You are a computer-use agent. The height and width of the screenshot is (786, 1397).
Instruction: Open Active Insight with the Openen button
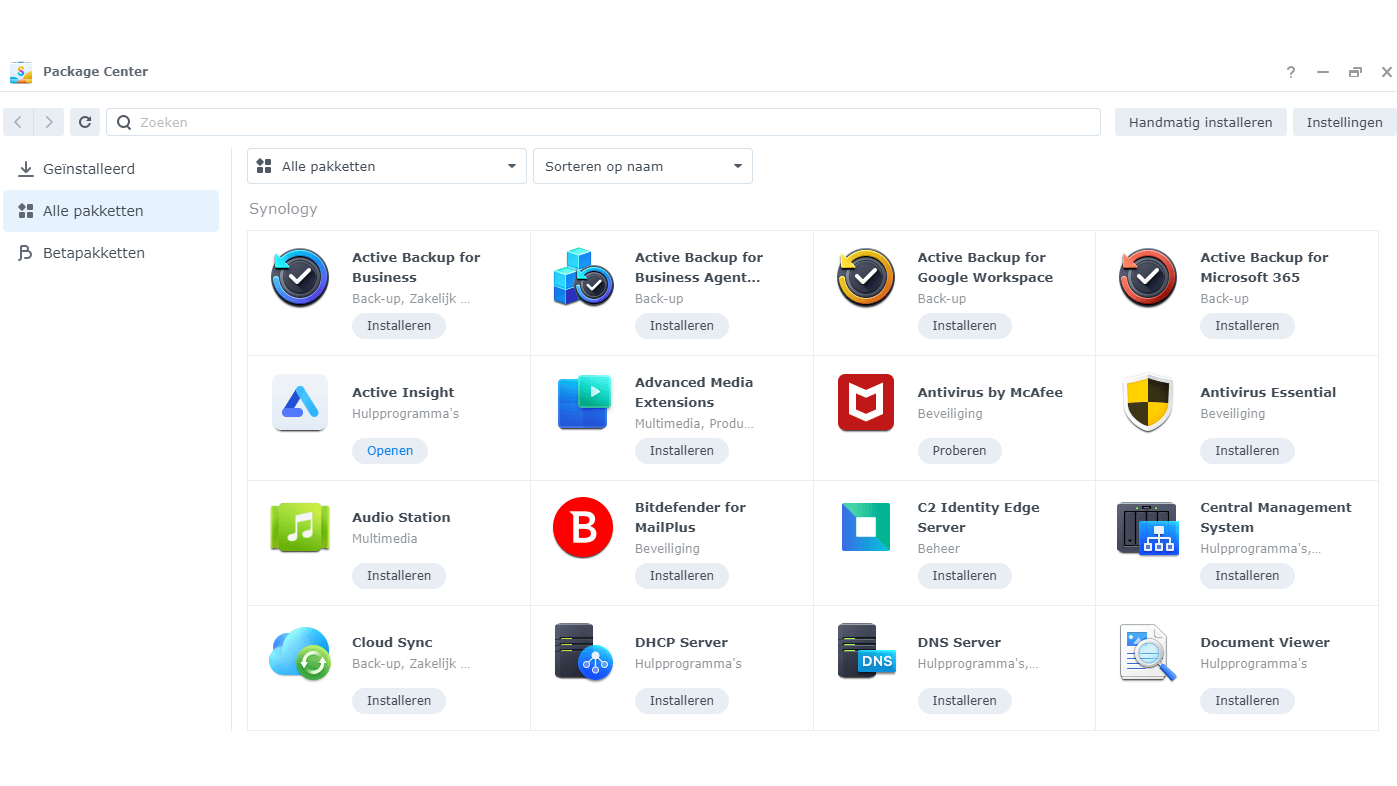pos(390,451)
